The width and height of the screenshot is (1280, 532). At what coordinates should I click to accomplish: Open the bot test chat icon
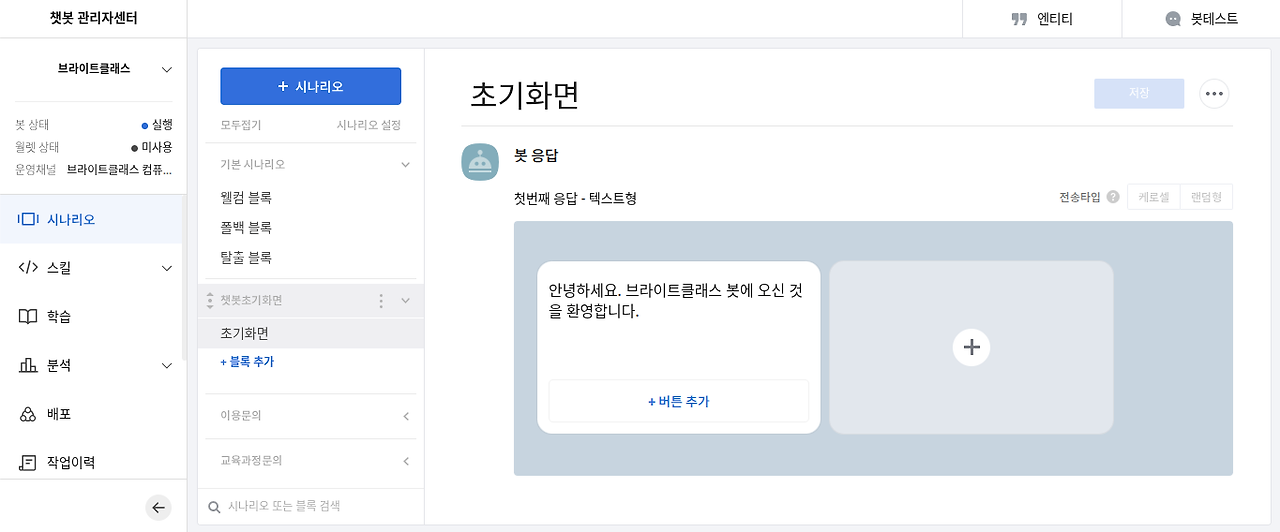pyautogui.click(x=1173, y=19)
